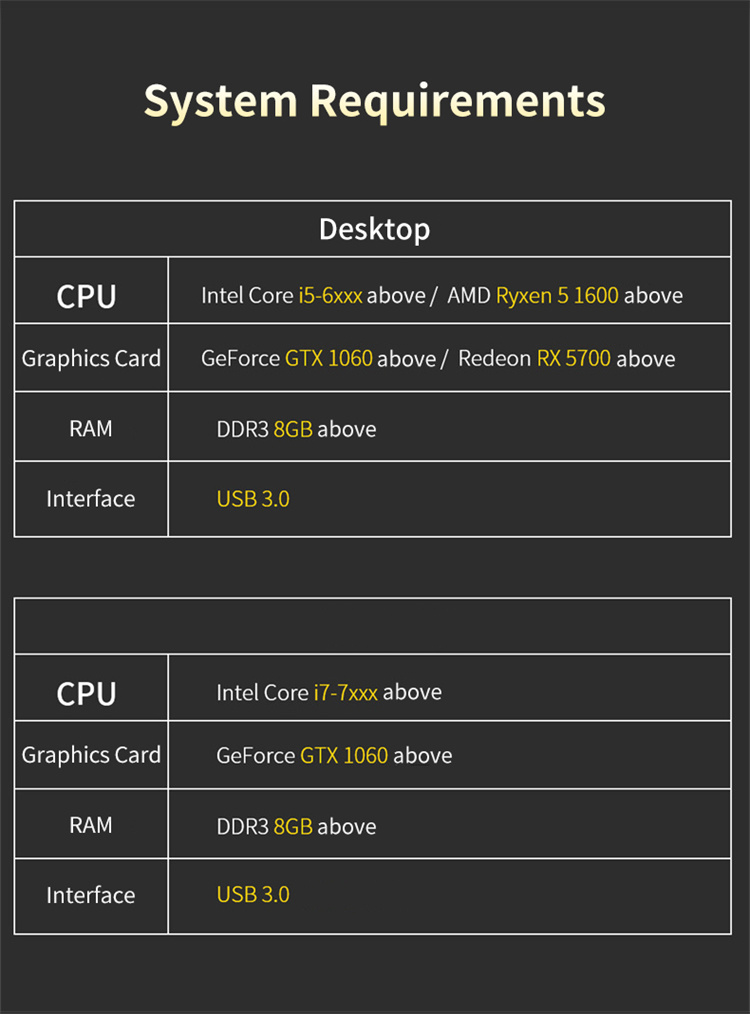Click GTX 1060 in the second table
The image size is (750, 1014).
[344, 755]
